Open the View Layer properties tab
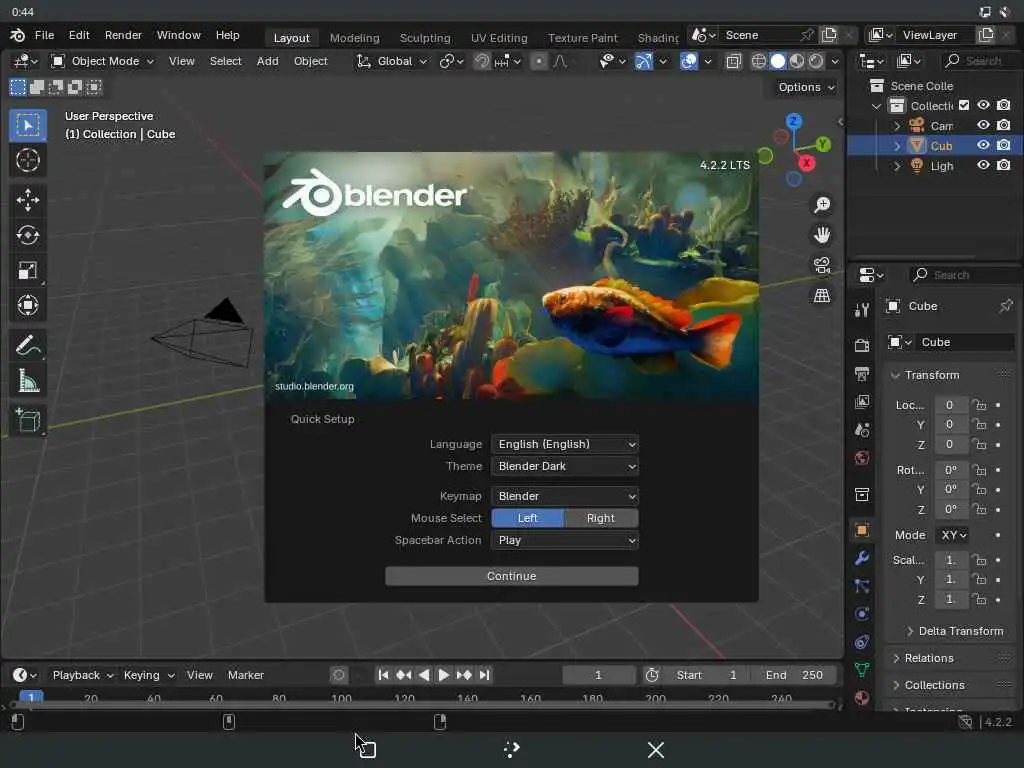Viewport: 1024px width, 768px height. point(862,402)
